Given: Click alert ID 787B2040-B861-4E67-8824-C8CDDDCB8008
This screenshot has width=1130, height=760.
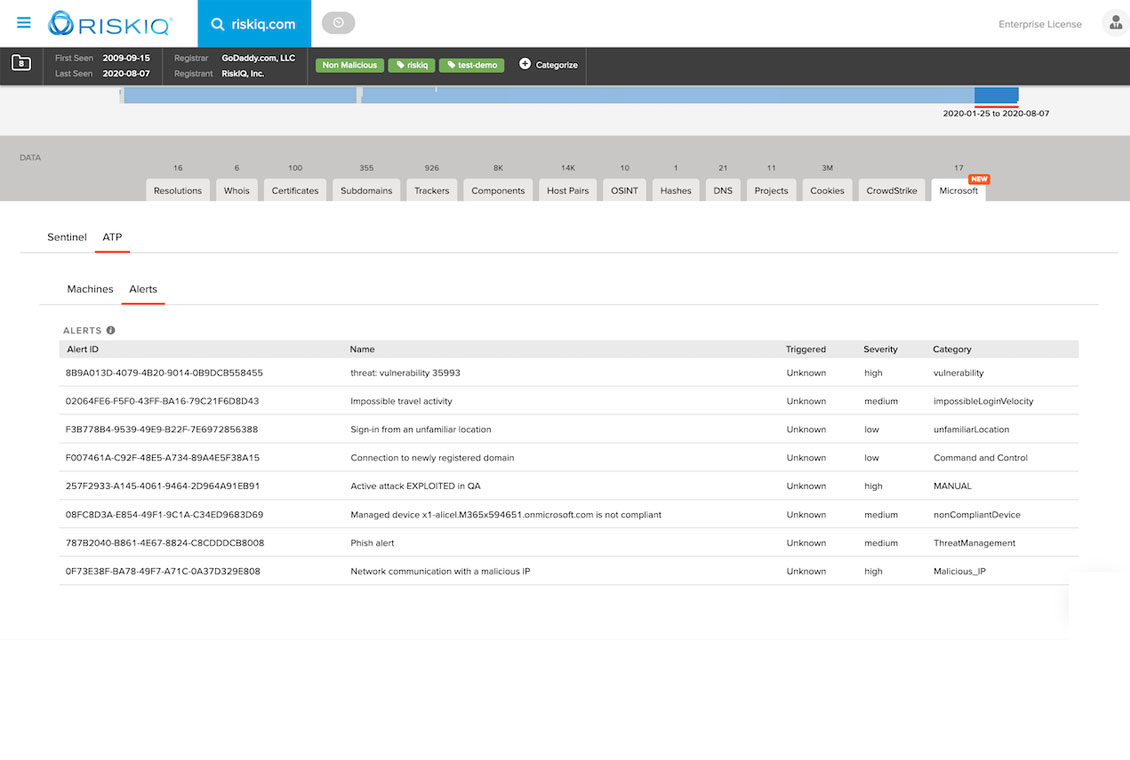Looking at the screenshot, I should pyautogui.click(x=164, y=543).
